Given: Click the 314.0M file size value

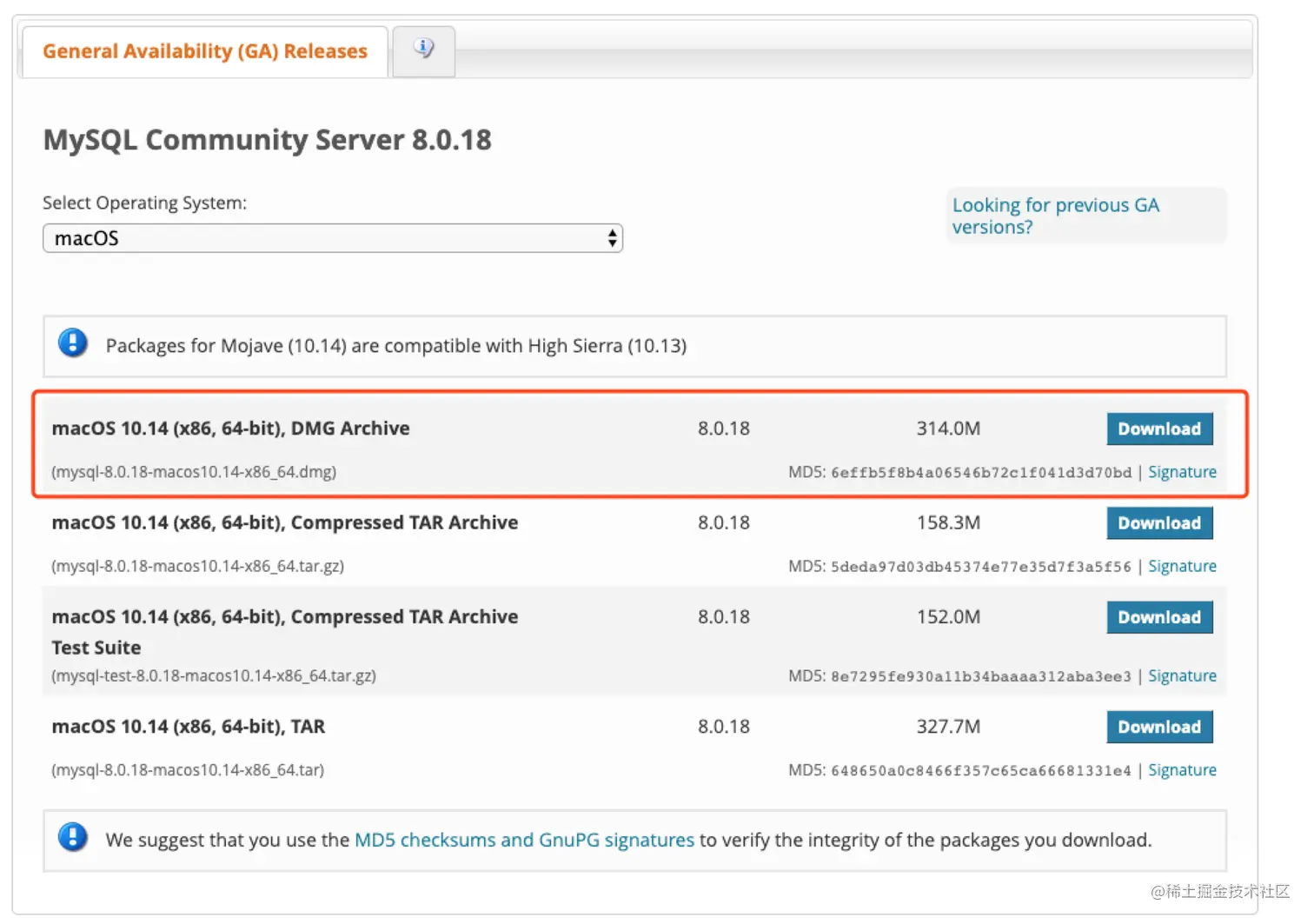Looking at the screenshot, I should click(x=948, y=429).
